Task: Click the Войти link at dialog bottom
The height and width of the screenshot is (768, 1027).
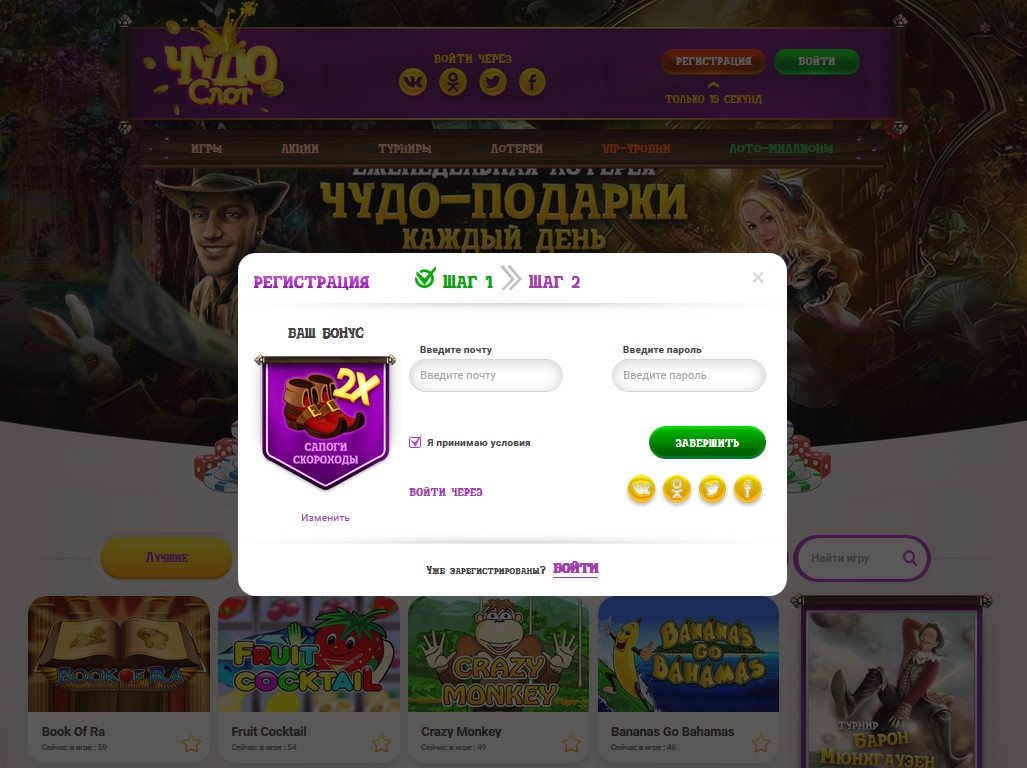Action: click(x=576, y=568)
